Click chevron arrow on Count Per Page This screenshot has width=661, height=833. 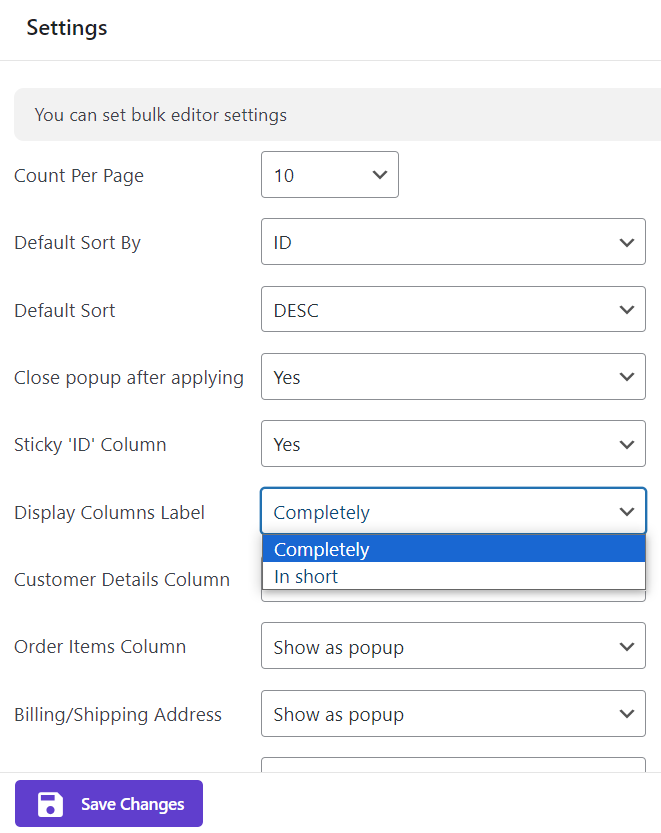(x=379, y=175)
